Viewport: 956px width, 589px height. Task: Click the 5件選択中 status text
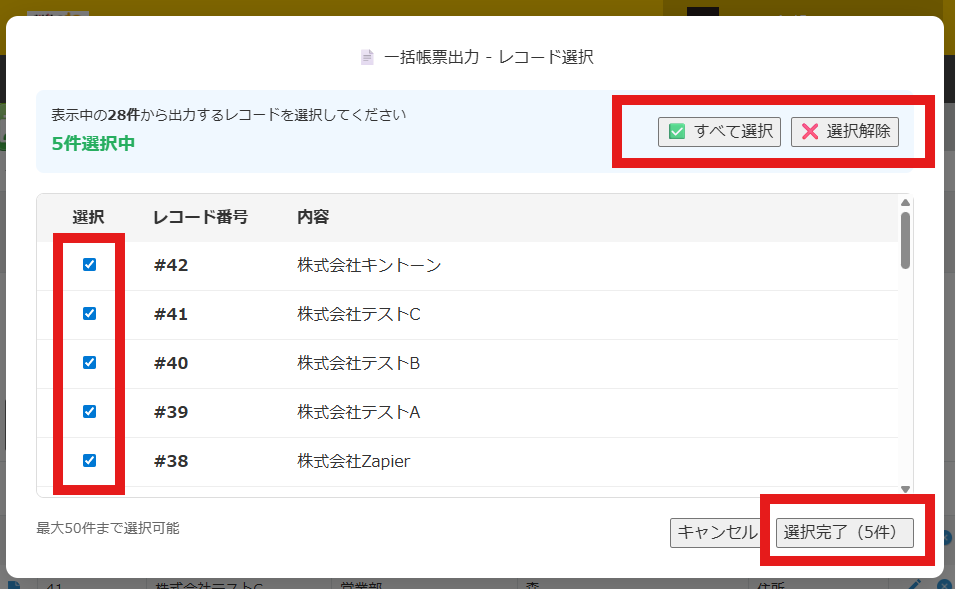click(x=93, y=143)
